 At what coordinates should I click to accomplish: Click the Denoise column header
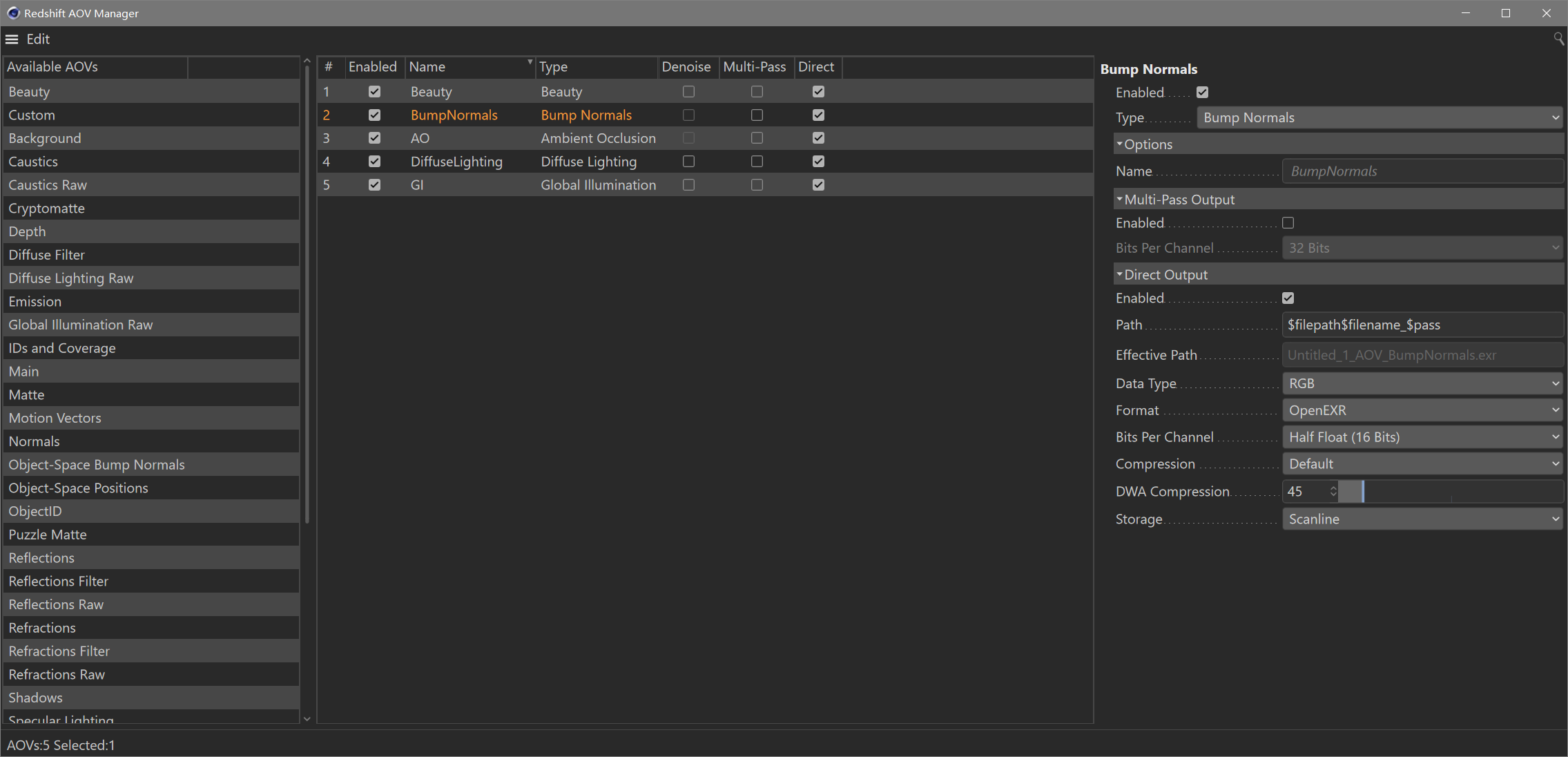(x=688, y=67)
